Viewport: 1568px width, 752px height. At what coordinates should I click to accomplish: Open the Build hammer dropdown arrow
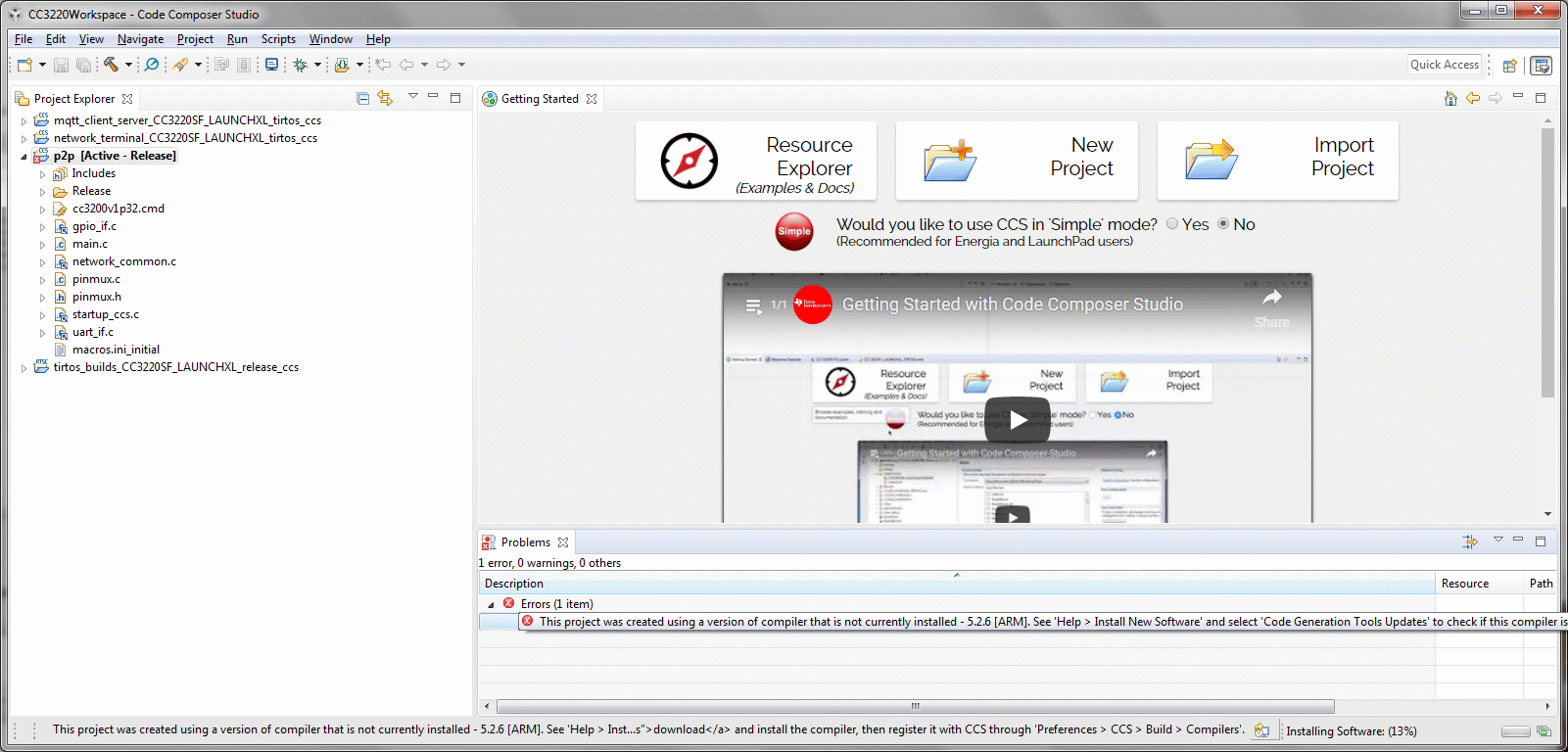pos(128,65)
